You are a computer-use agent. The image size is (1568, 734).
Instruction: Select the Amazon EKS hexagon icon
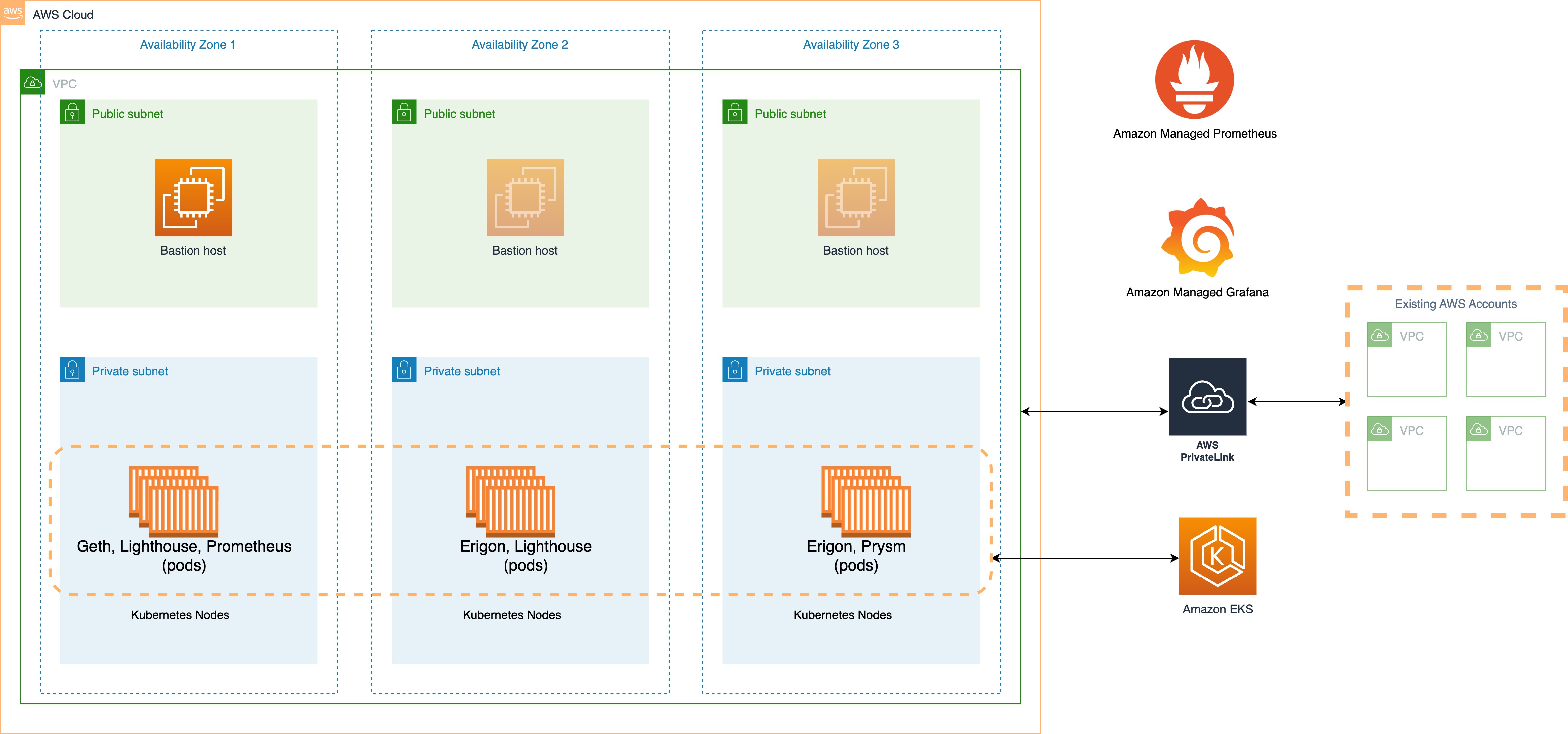(x=1217, y=556)
